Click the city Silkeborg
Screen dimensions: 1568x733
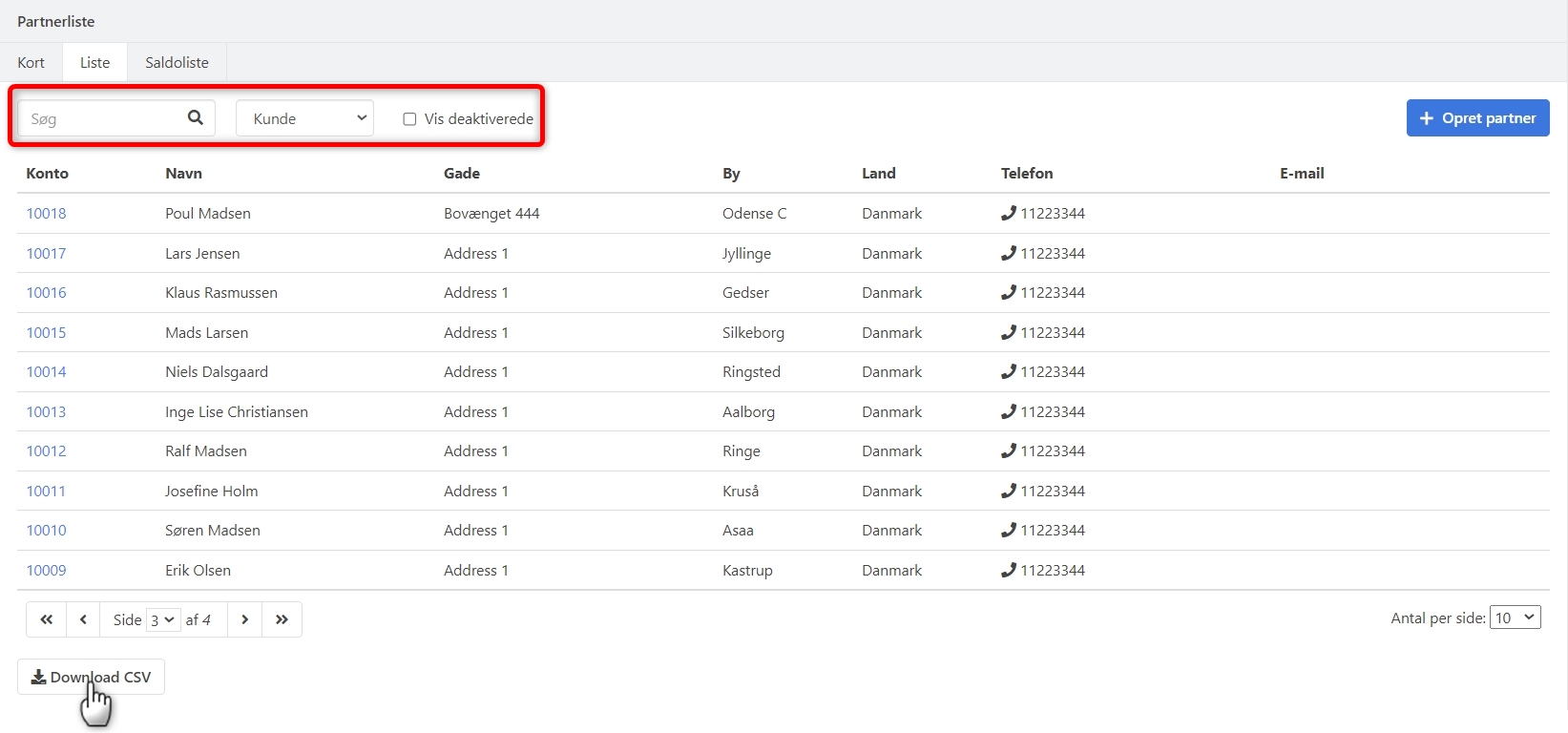point(753,332)
